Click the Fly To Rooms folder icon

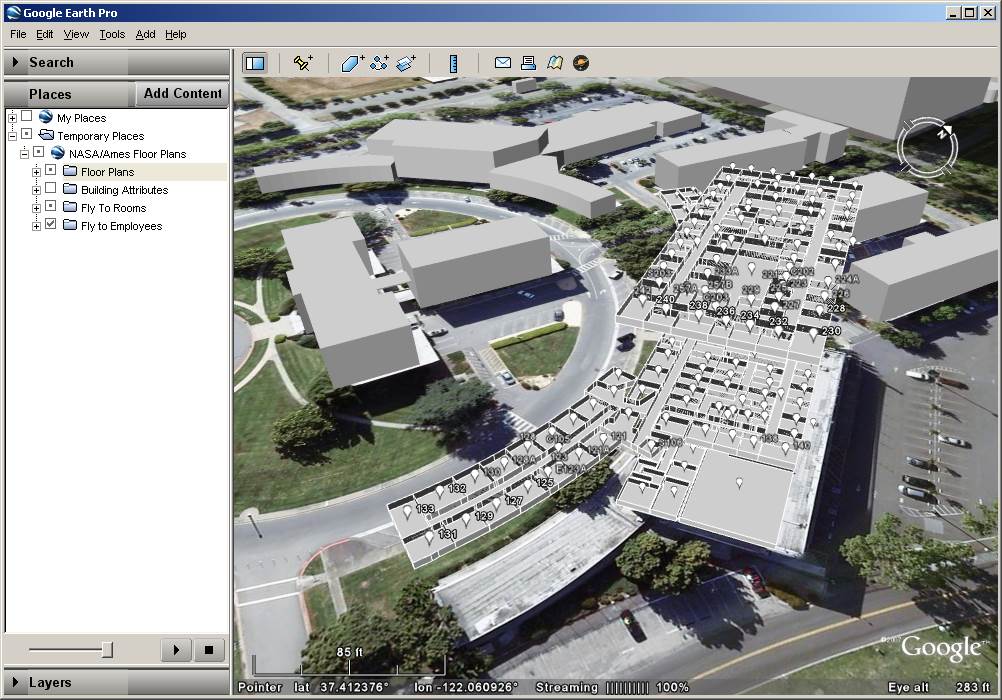70,206
